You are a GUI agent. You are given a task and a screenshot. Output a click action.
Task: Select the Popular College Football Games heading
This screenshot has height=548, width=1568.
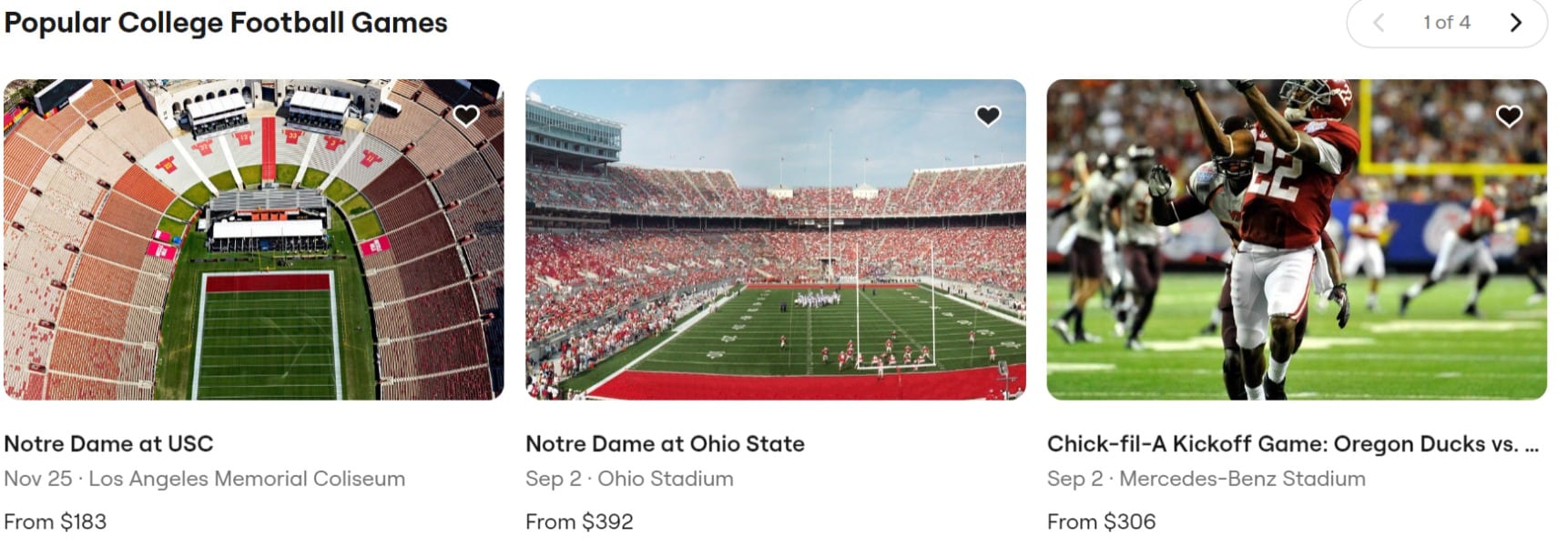pyautogui.click(x=224, y=22)
